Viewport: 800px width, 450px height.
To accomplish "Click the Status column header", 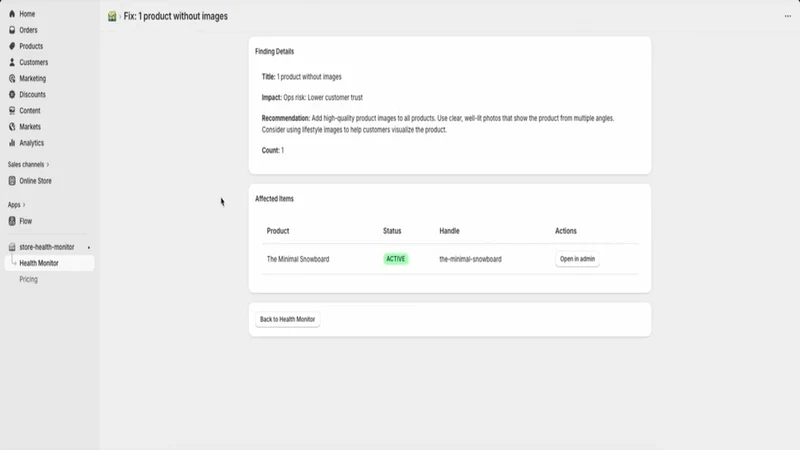I will coord(392,231).
